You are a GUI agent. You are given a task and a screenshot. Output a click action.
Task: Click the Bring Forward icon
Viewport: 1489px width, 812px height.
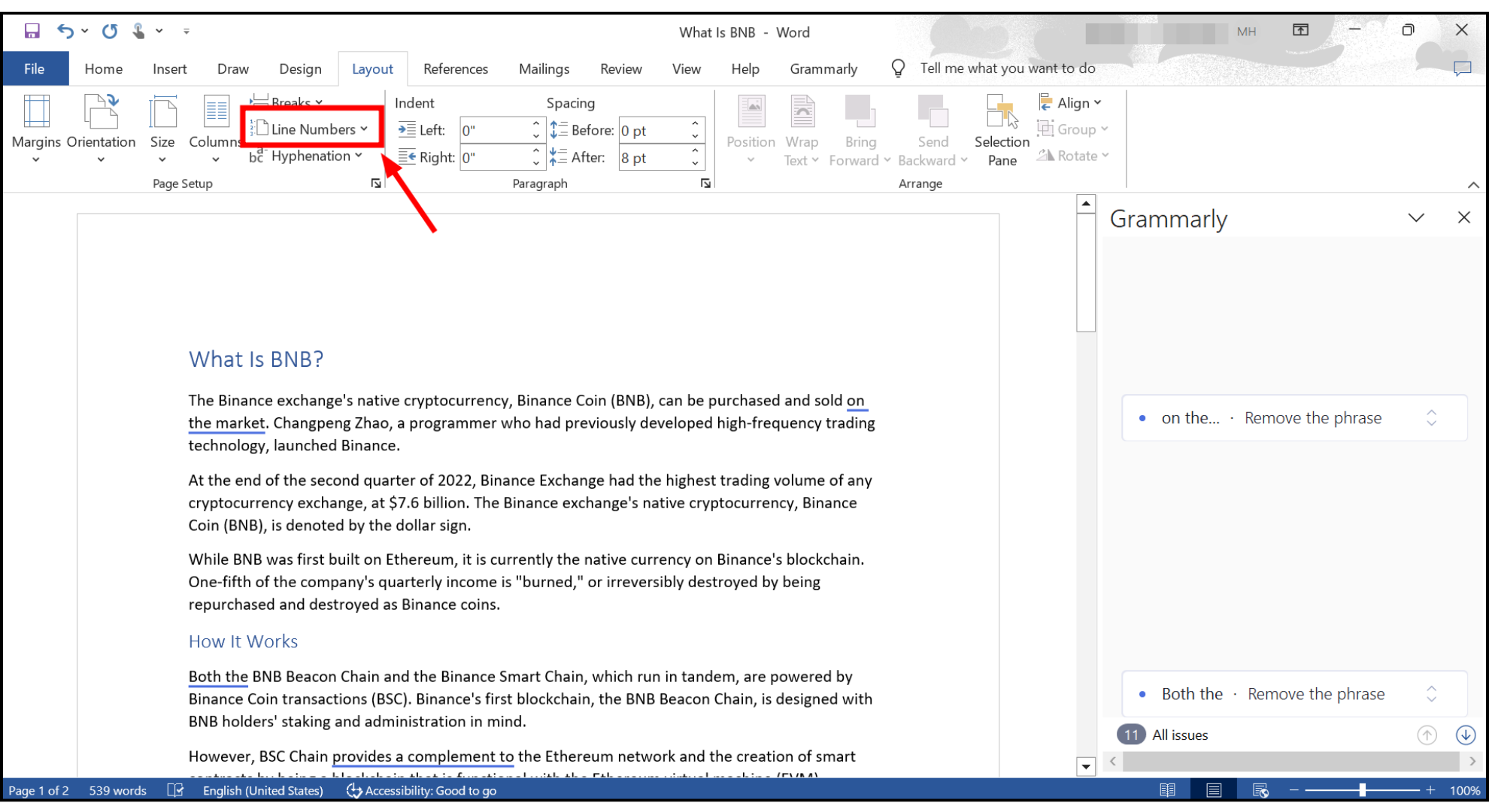[860, 129]
